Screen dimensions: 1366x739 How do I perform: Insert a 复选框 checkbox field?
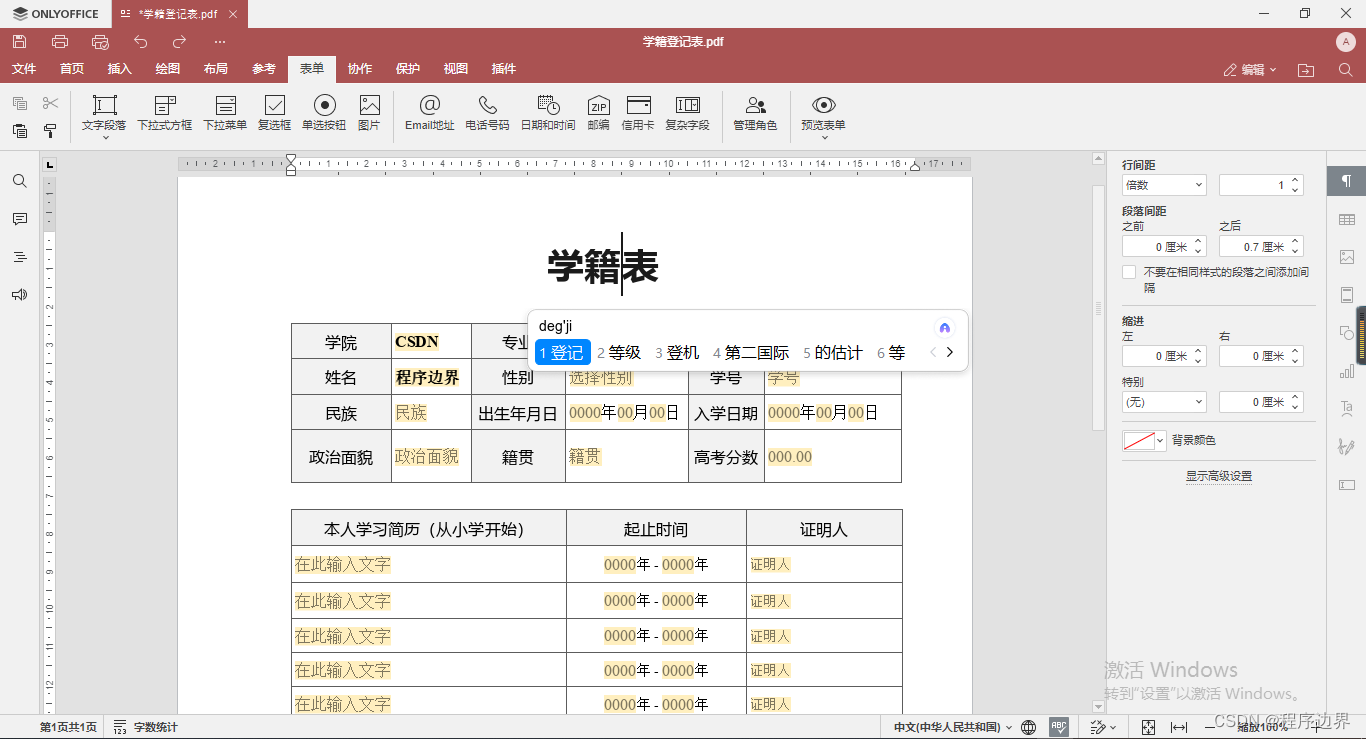tap(274, 112)
